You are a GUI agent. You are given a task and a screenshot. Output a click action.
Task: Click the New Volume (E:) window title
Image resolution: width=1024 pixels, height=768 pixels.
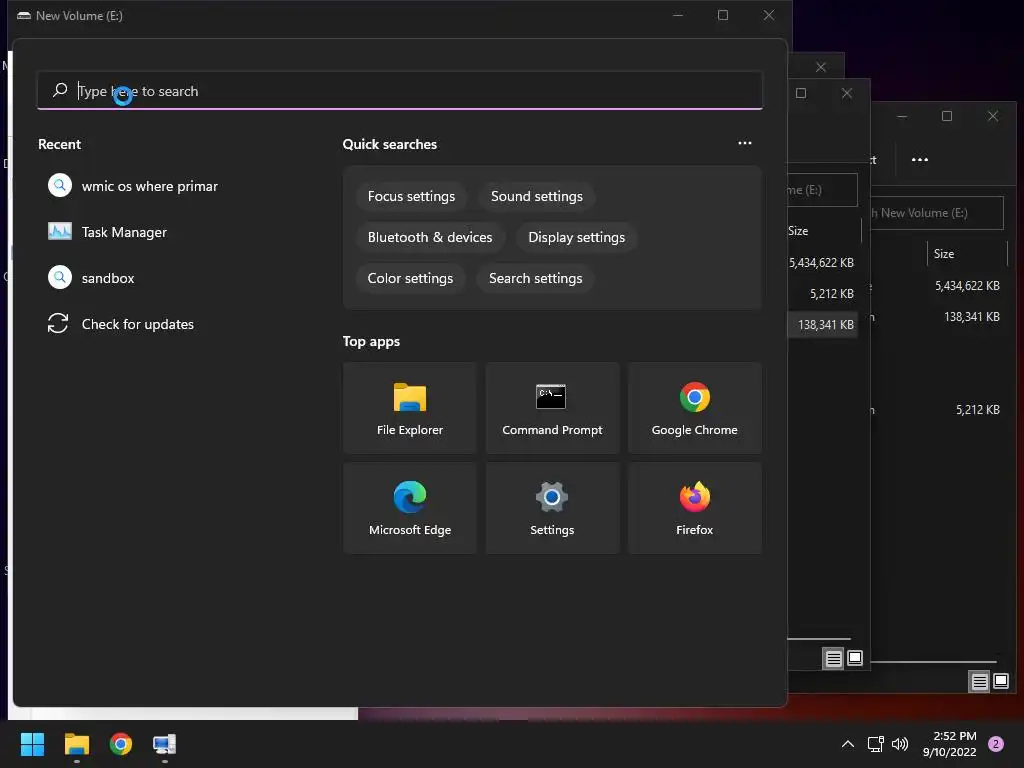point(79,15)
